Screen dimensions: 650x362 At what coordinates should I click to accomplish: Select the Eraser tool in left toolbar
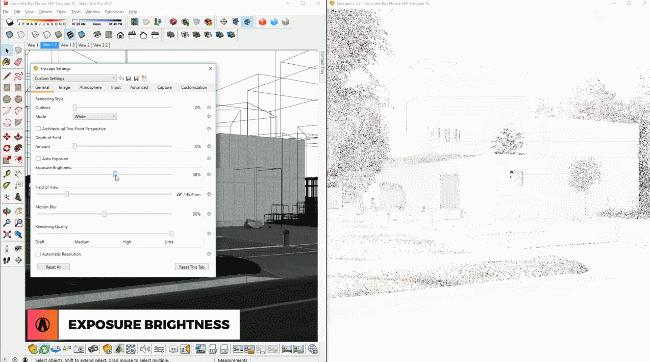pyautogui.click(x=18, y=62)
